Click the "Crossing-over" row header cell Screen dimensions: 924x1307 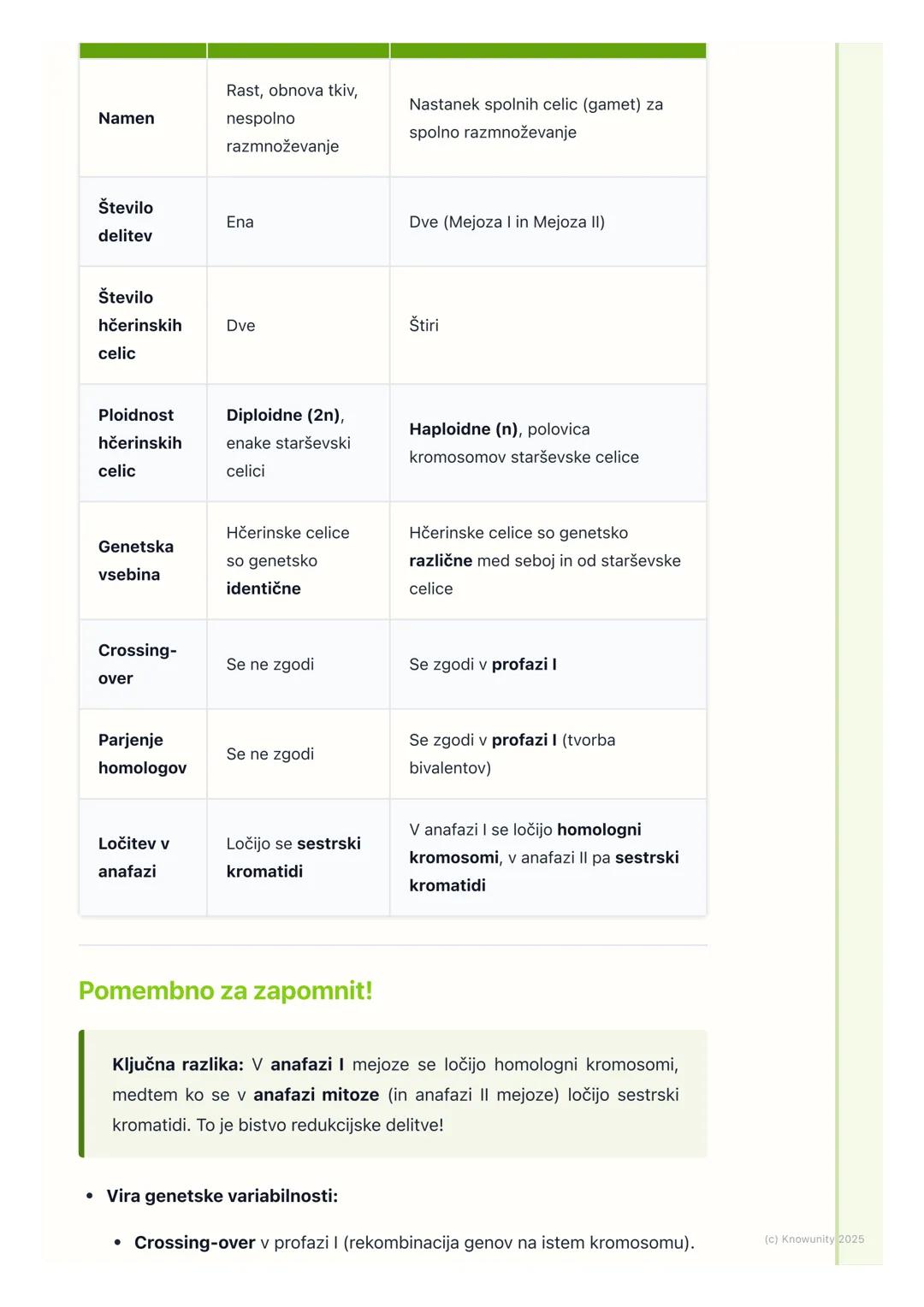[x=137, y=664]
